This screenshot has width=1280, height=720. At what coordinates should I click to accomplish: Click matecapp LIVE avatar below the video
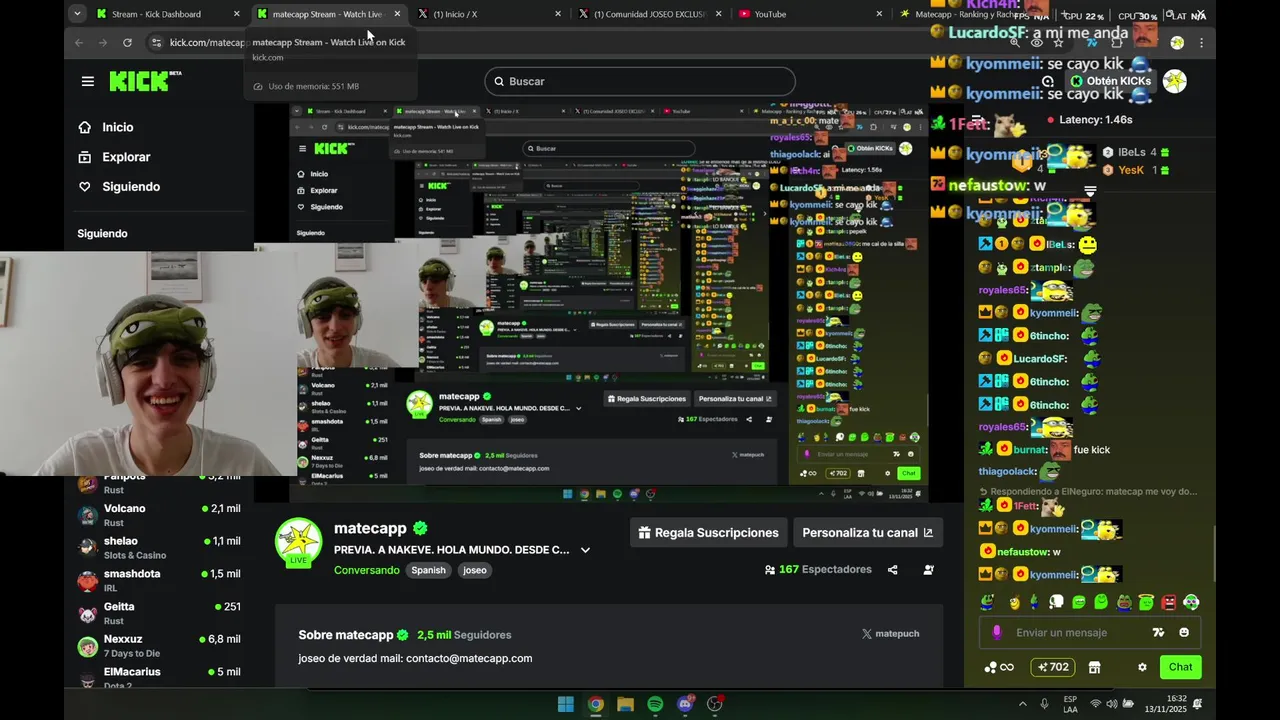(298, 543)
